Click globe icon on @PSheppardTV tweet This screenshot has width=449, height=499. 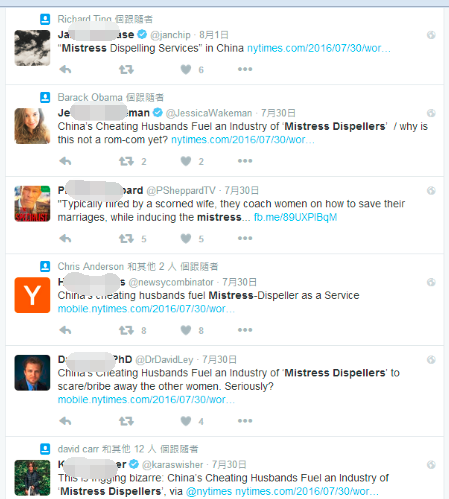point(431,191)
